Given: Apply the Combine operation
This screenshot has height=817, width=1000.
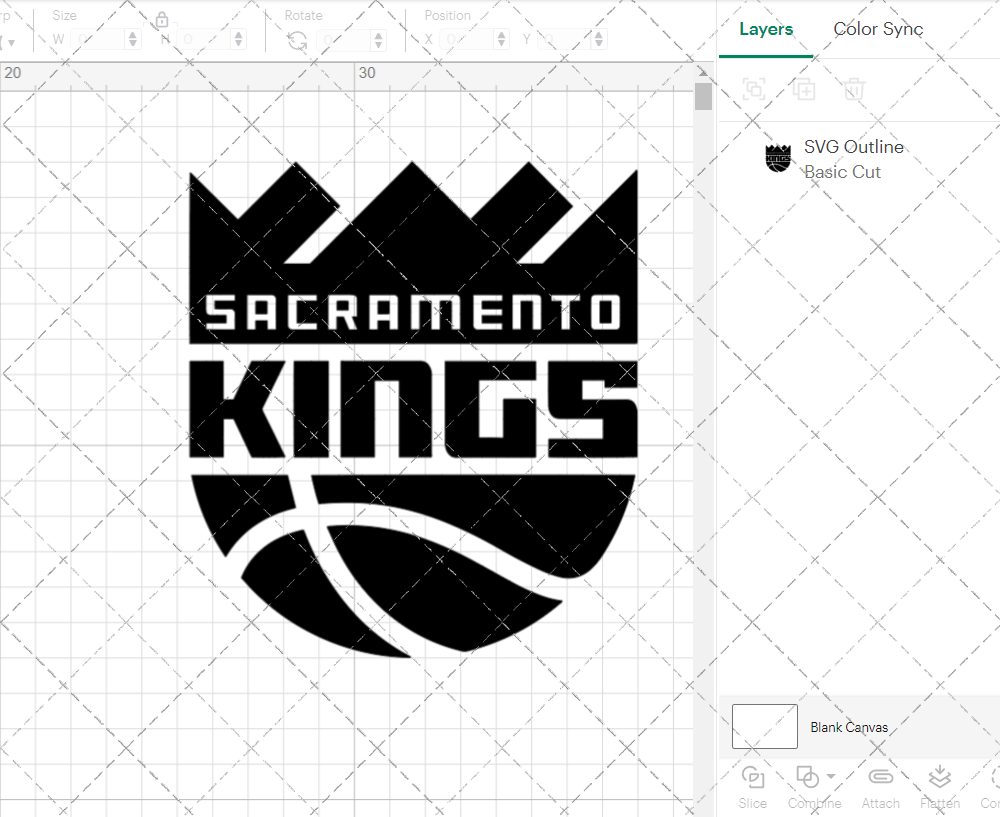Looking at the screenshot, I should click(808, 777).
